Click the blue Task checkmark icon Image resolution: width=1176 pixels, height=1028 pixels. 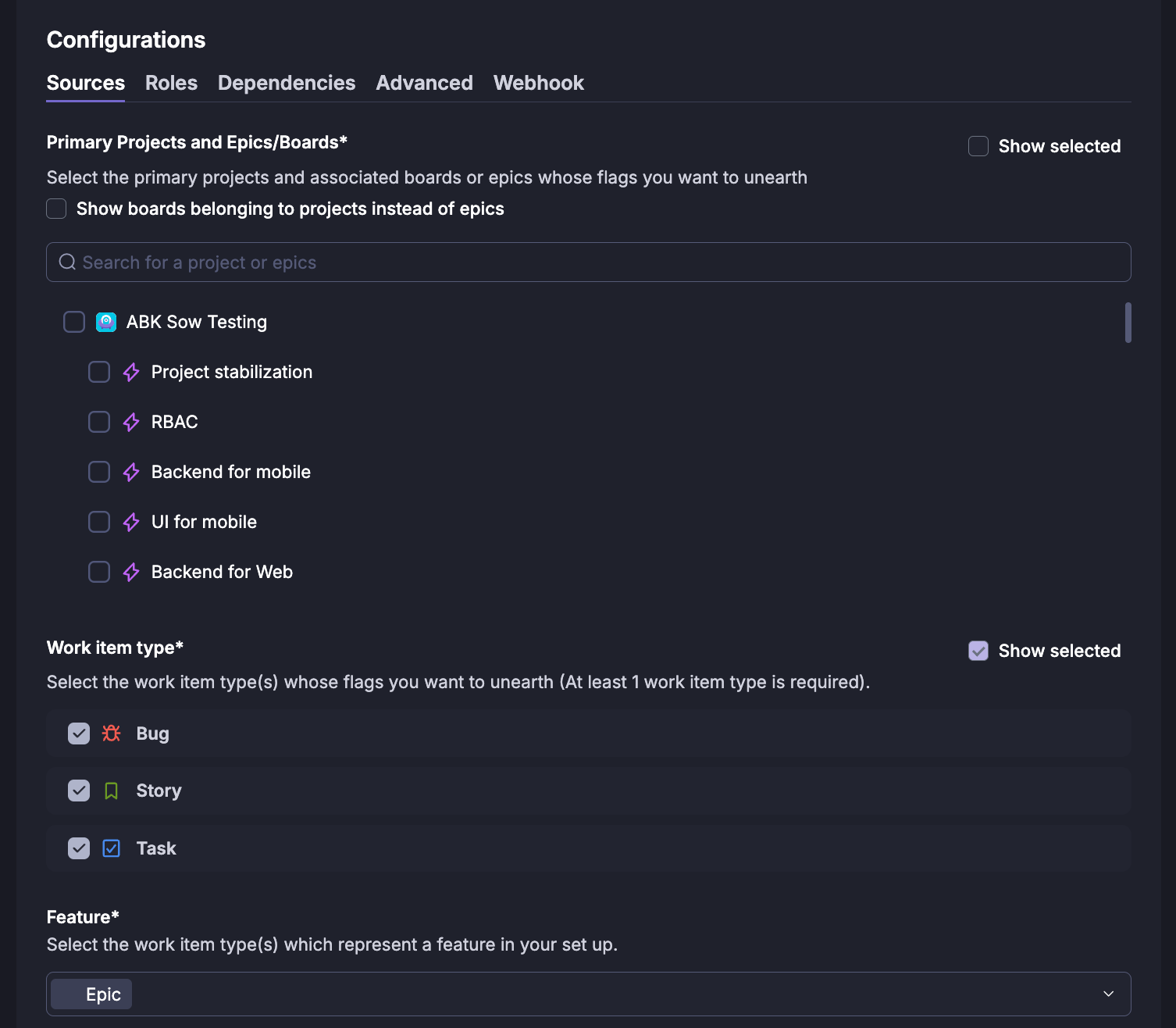coord(112,848)
